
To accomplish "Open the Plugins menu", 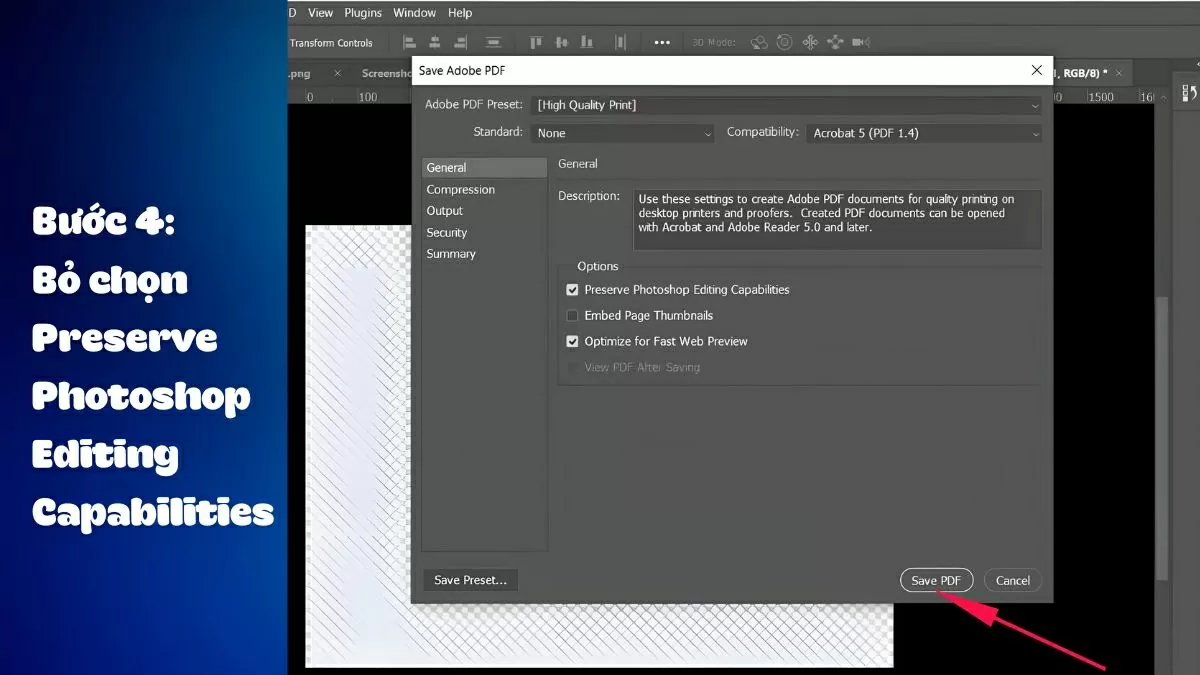I will point(363,13).
